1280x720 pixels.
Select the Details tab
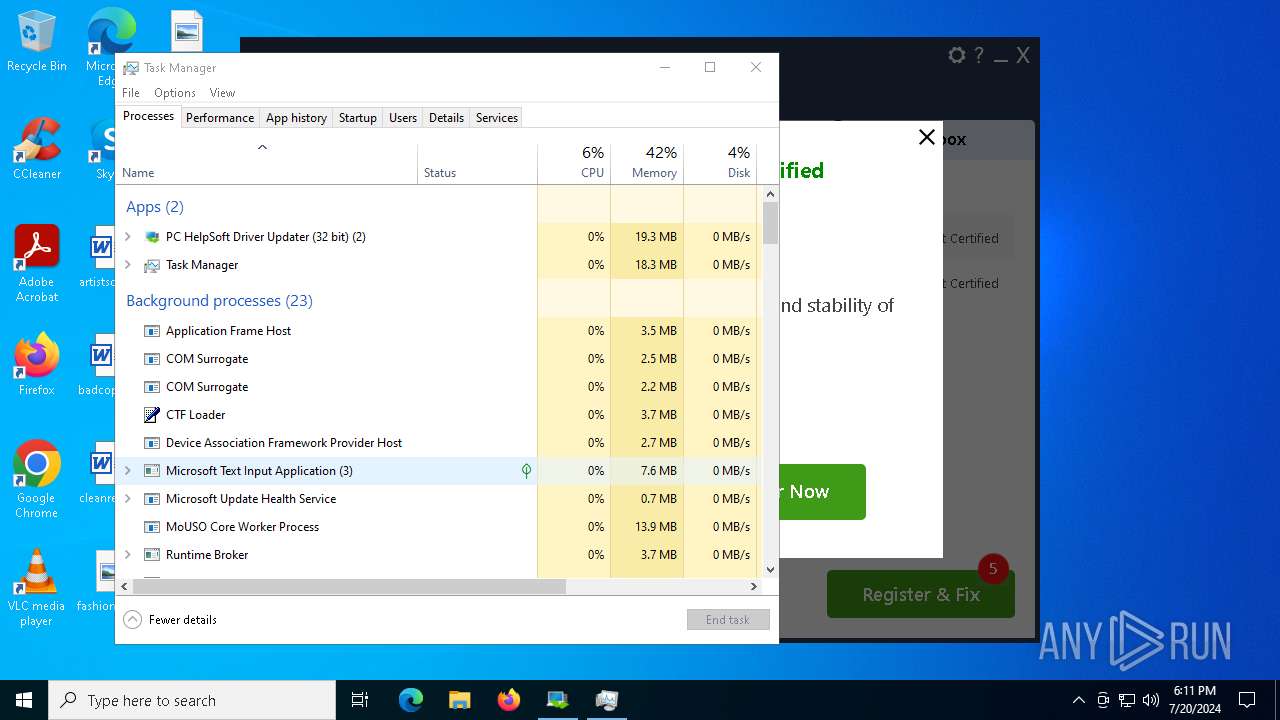tap(446, 118)
